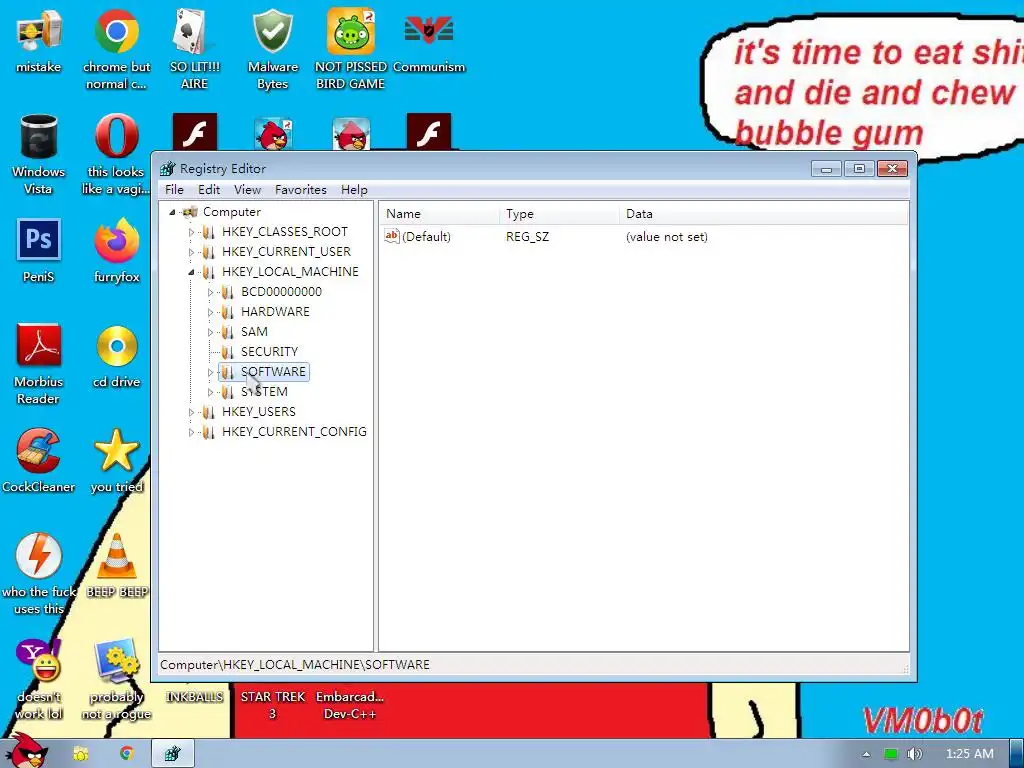This screenshot has height=768, width=1024.
Task: Launch the 'furryfox' Firefox icon
Action: 116,251
